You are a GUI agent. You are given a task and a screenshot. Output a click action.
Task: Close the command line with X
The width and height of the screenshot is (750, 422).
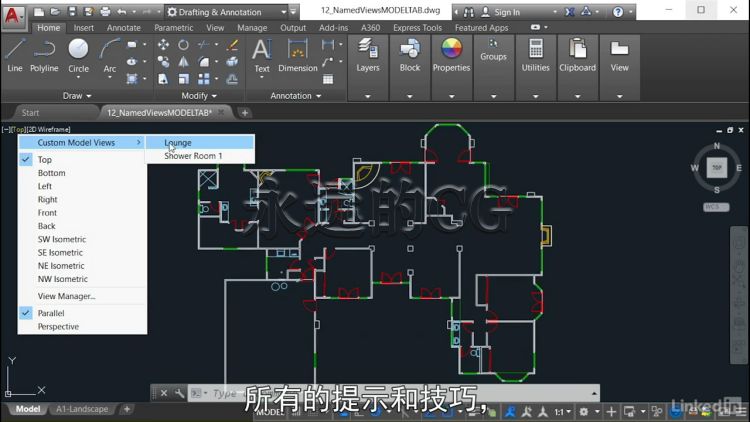click(164, 393)
